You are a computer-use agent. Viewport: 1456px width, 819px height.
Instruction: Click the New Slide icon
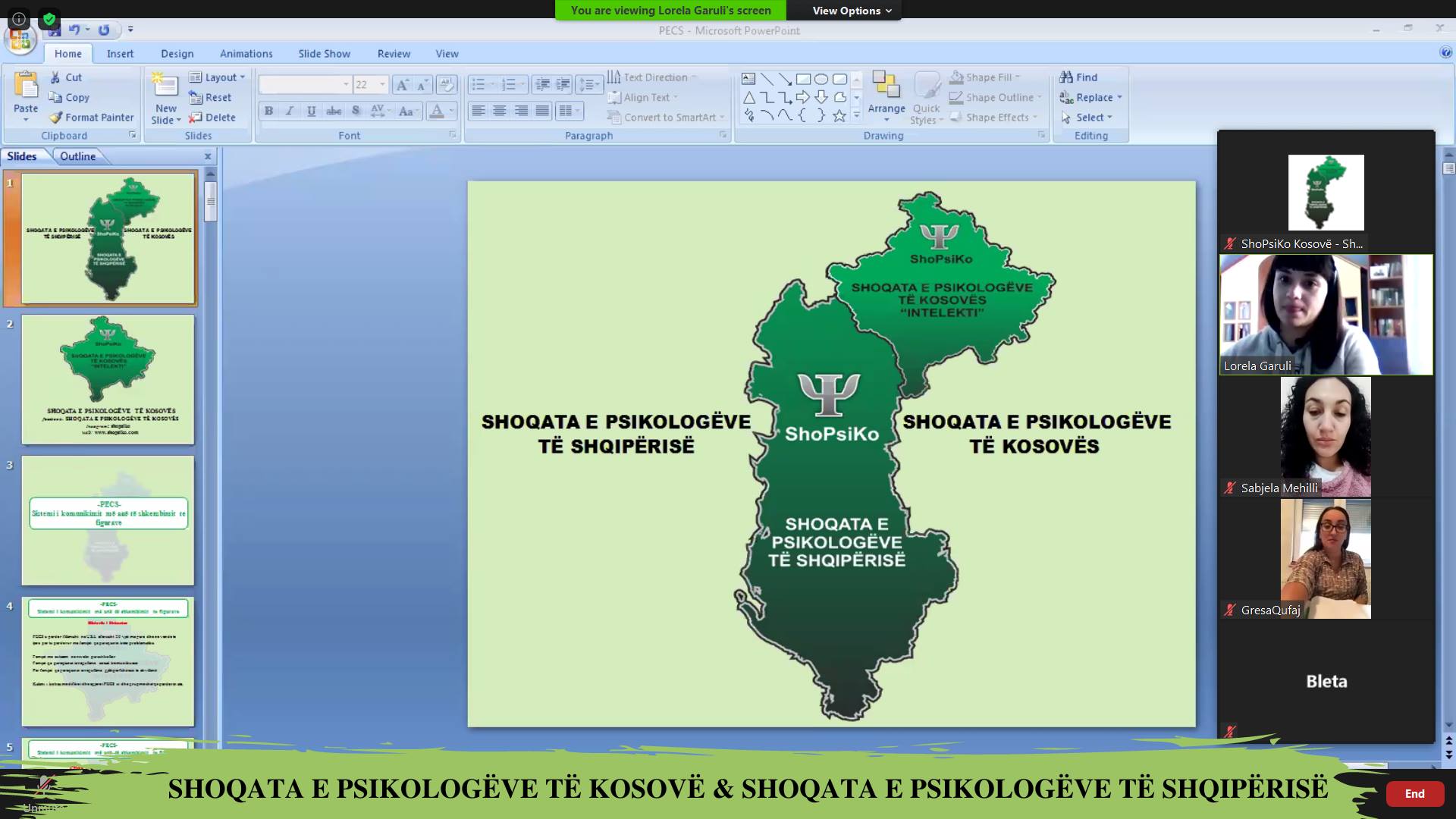coord(166,86)
